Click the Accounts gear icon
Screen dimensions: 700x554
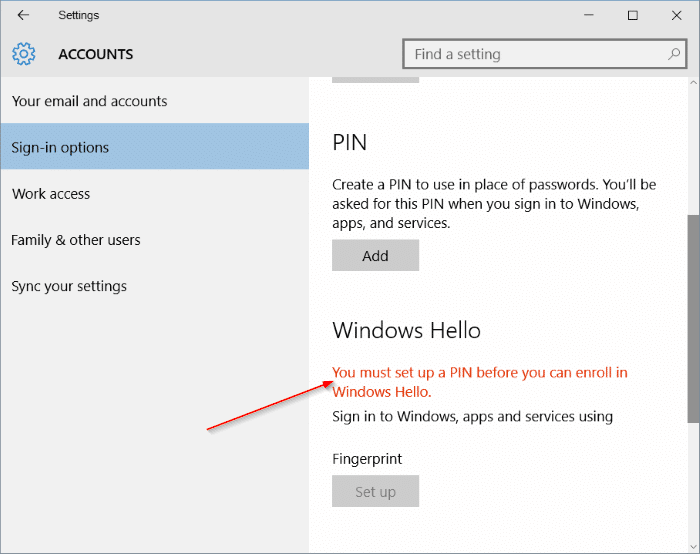point(24,54)
